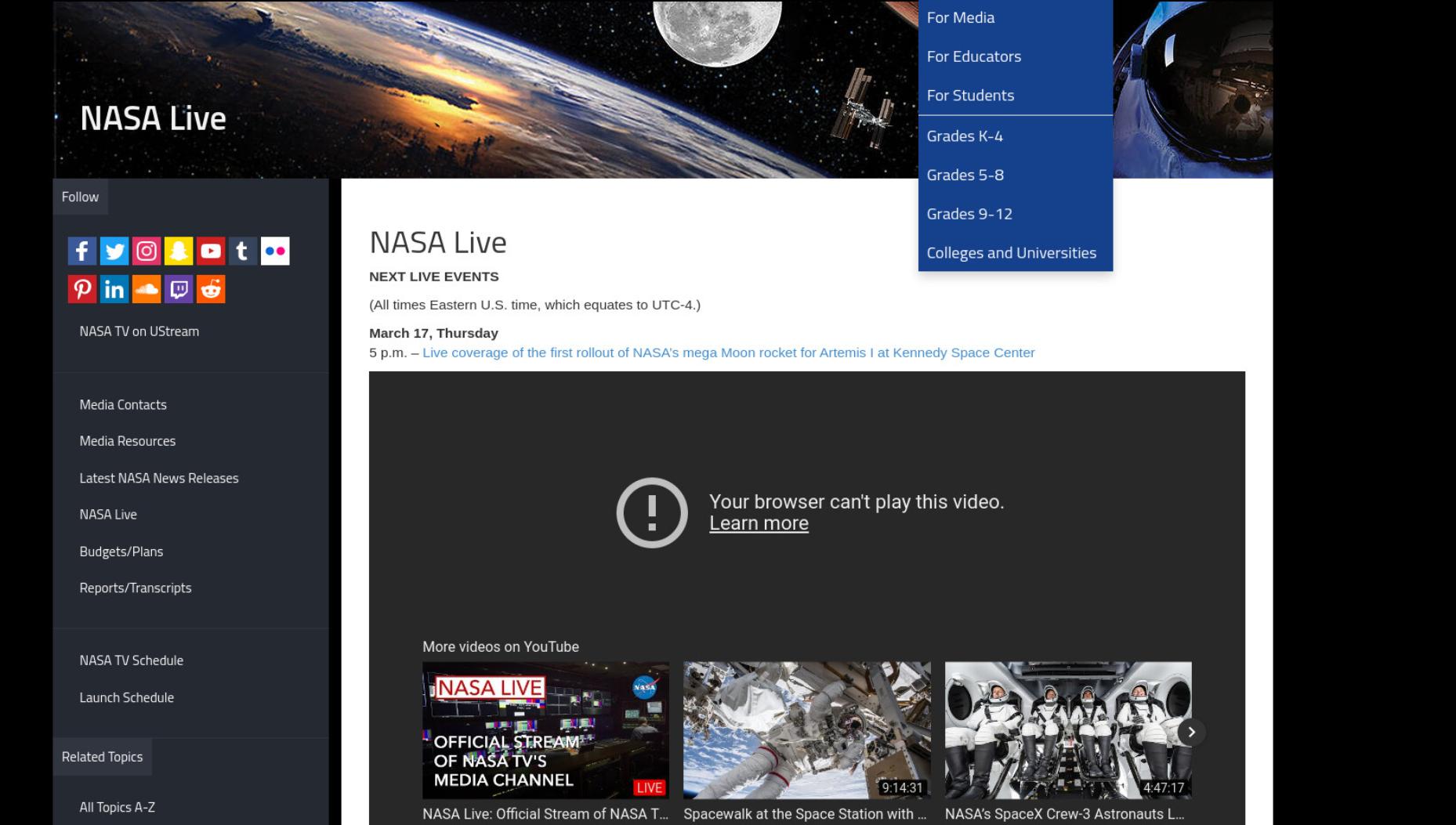Open NASA's Twitter icon
Screen dimensions: 1456x825
tap(114, 251)
